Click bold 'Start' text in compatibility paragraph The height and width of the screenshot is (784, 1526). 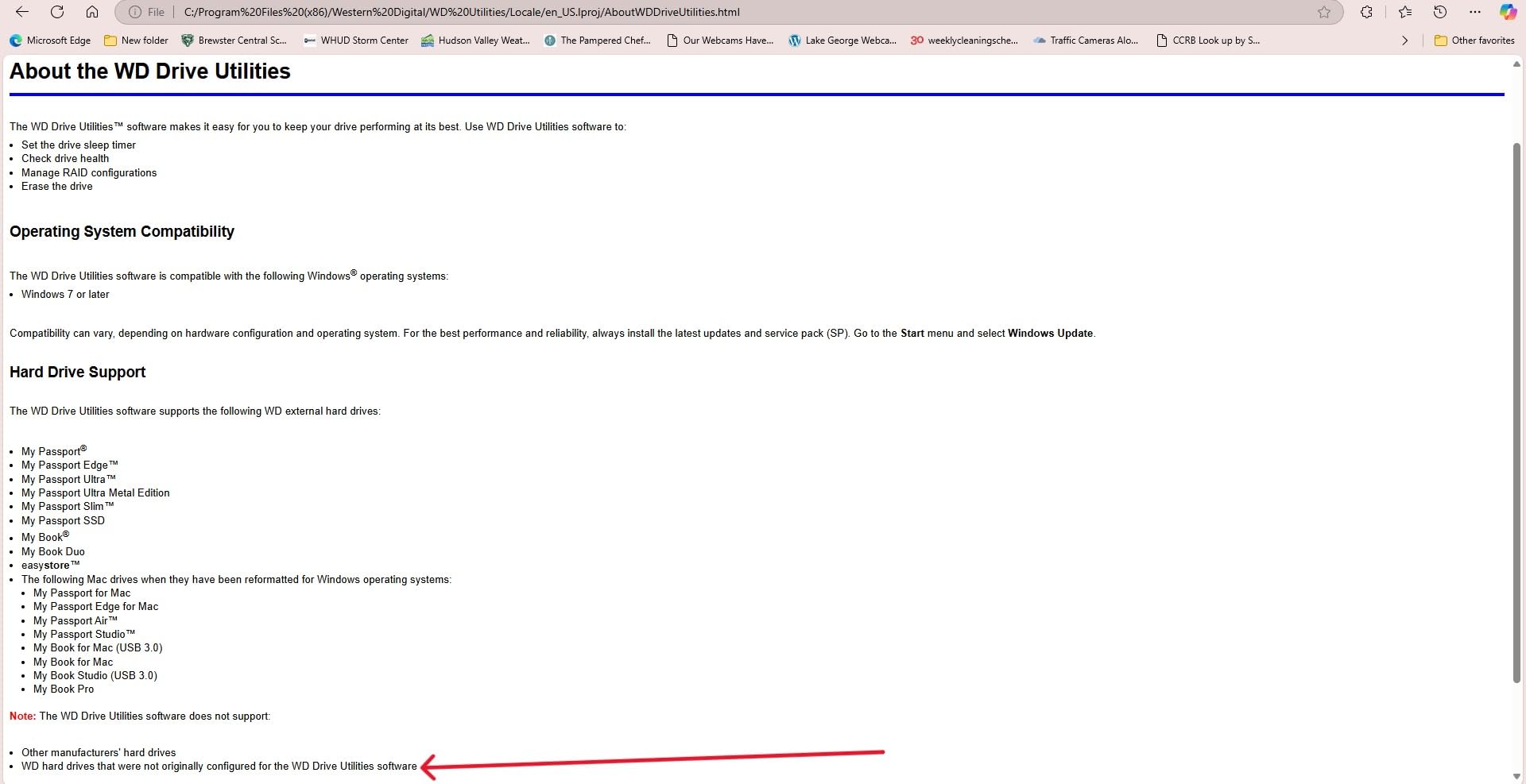[x=912, y=334]
